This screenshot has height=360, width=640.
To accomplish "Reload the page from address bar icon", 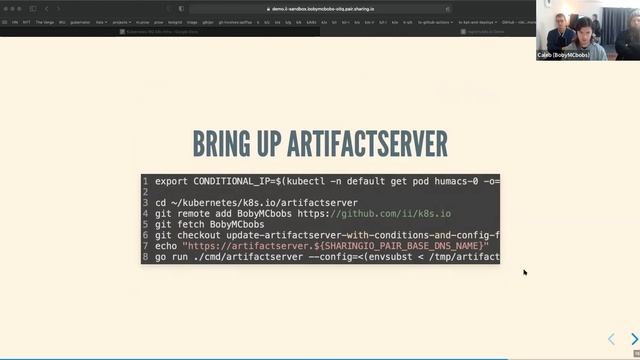I will point(447,9).
